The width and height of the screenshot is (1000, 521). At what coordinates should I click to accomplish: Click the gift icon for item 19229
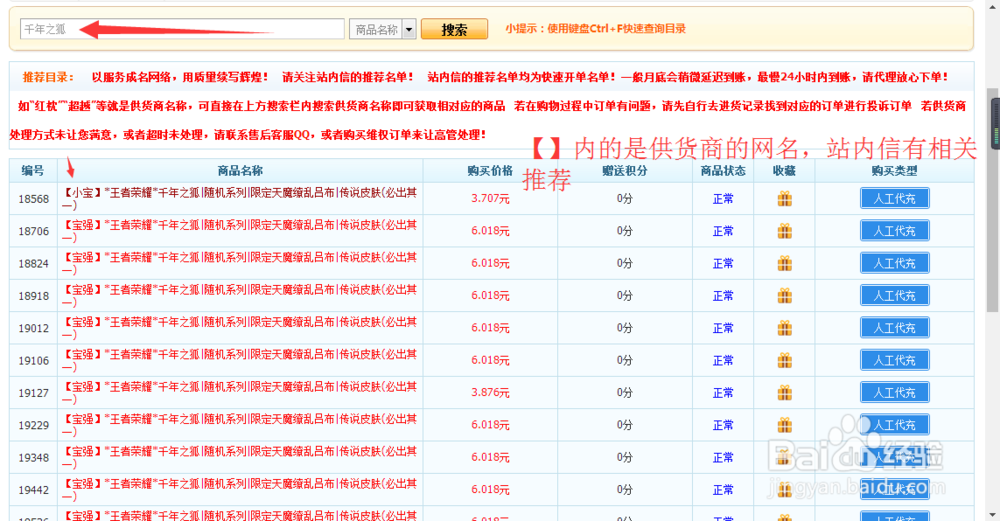coord(784,425)
